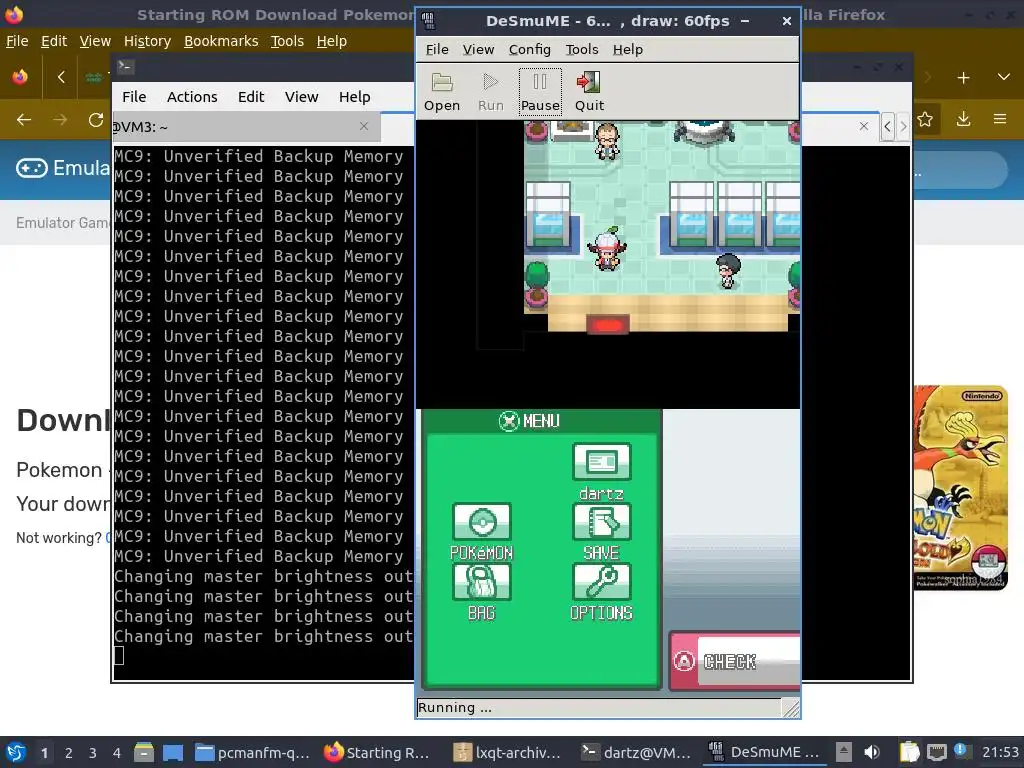Bookmark the page with the star icon
This screenshot has width=1024, height=768.
click(925, 119)
